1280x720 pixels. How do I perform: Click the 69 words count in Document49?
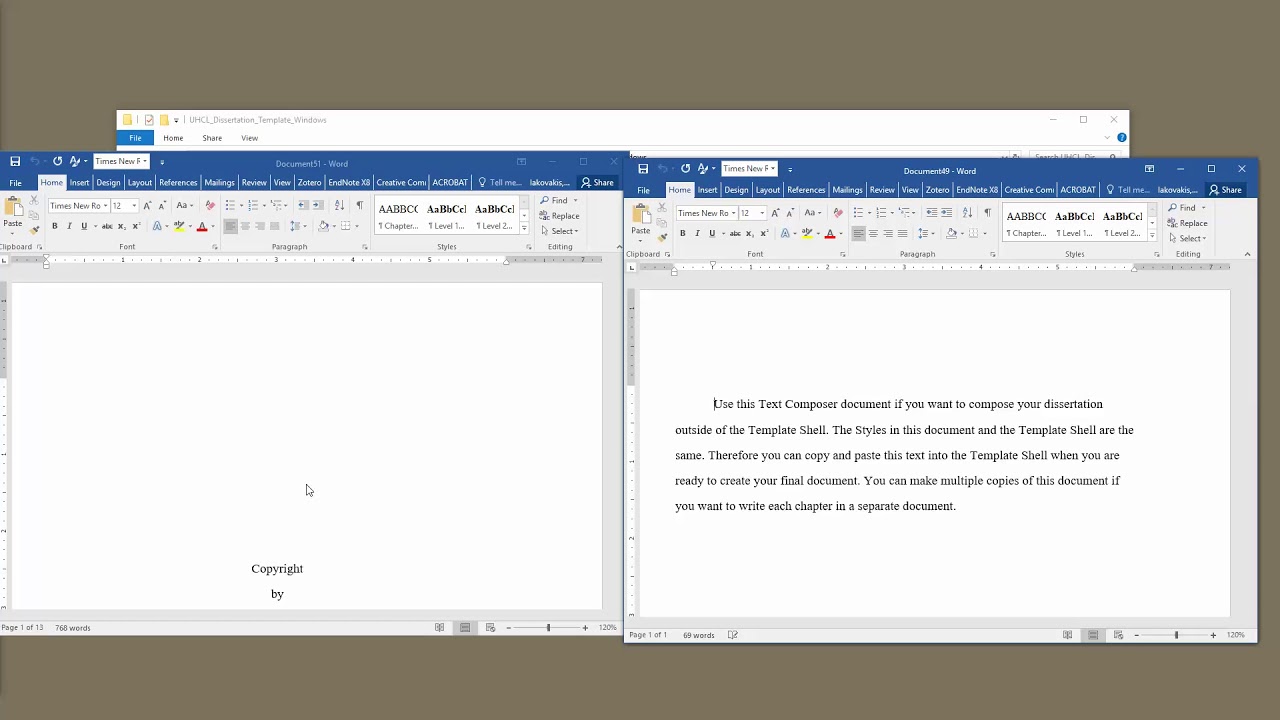coord(698,635)
